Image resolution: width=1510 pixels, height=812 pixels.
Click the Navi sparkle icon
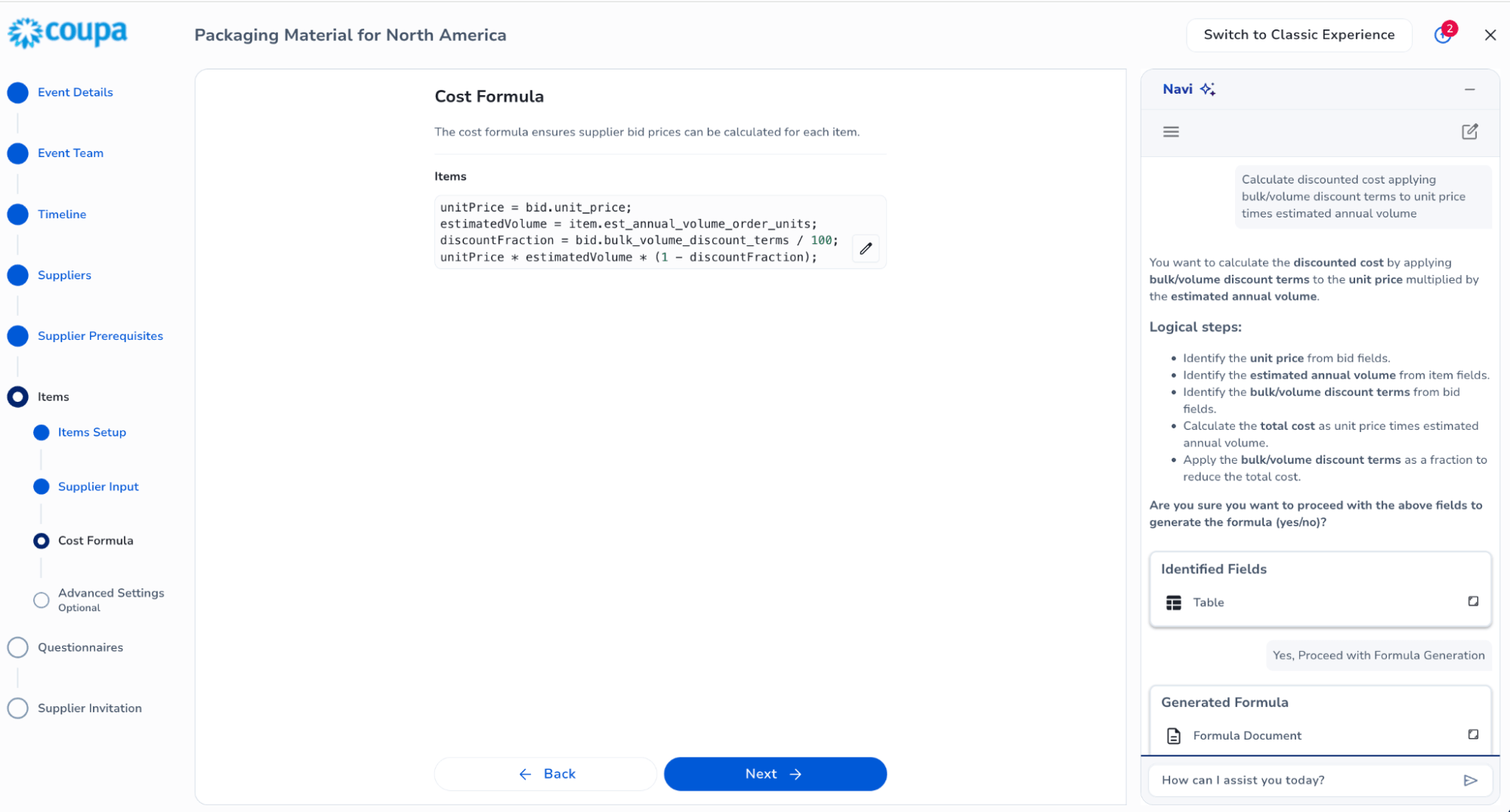[x=1207, y=89]
